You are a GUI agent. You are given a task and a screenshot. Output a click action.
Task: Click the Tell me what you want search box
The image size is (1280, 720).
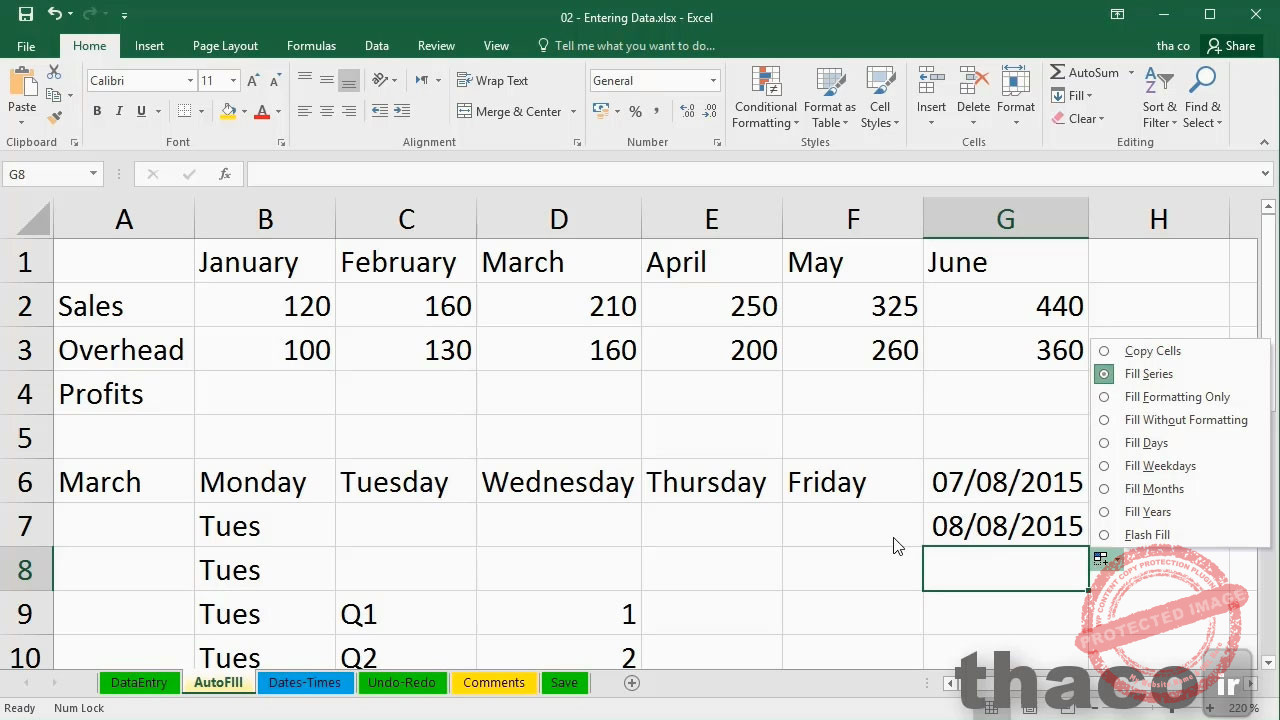click(x=626, y=46)
